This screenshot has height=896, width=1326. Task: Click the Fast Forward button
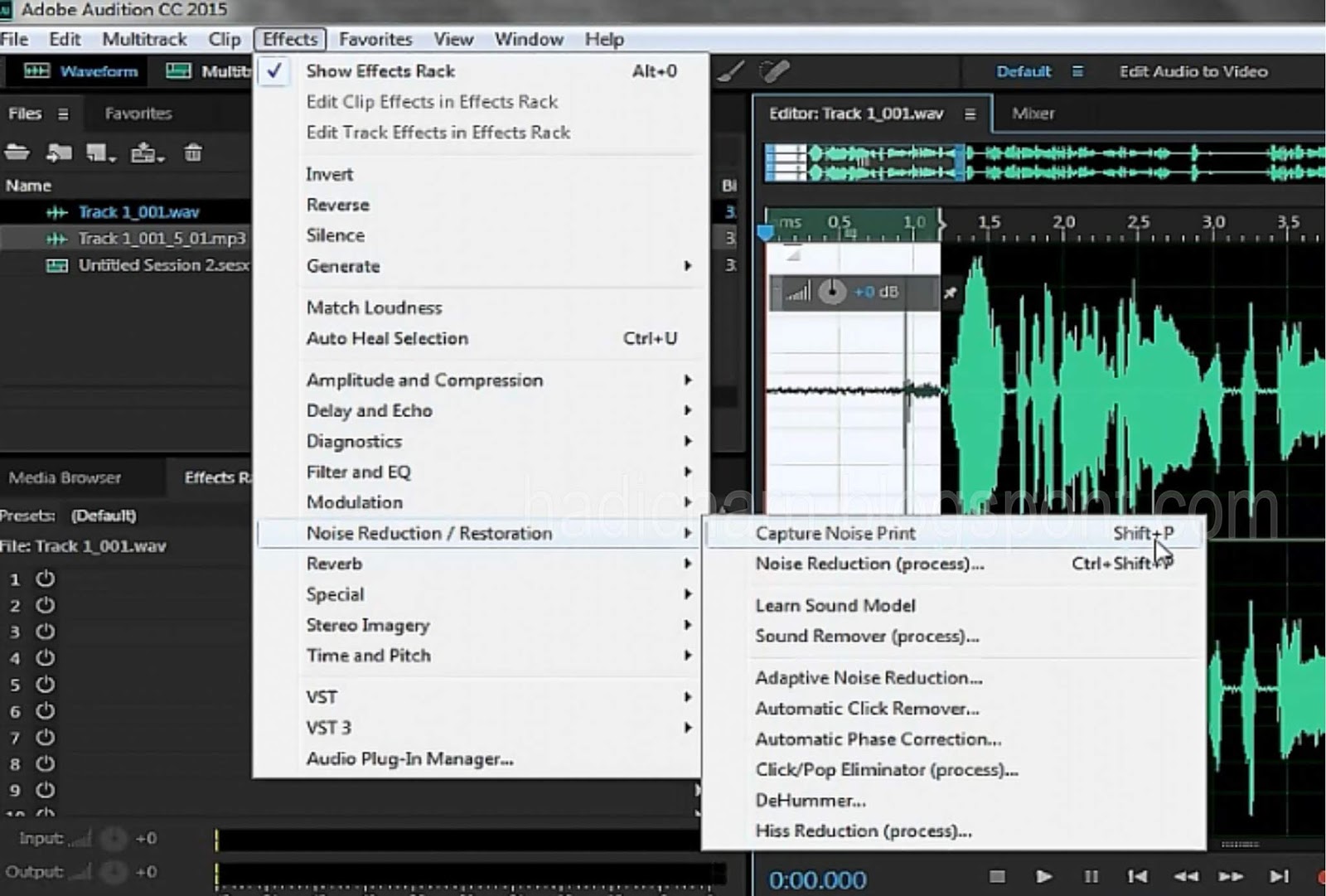1231,876
